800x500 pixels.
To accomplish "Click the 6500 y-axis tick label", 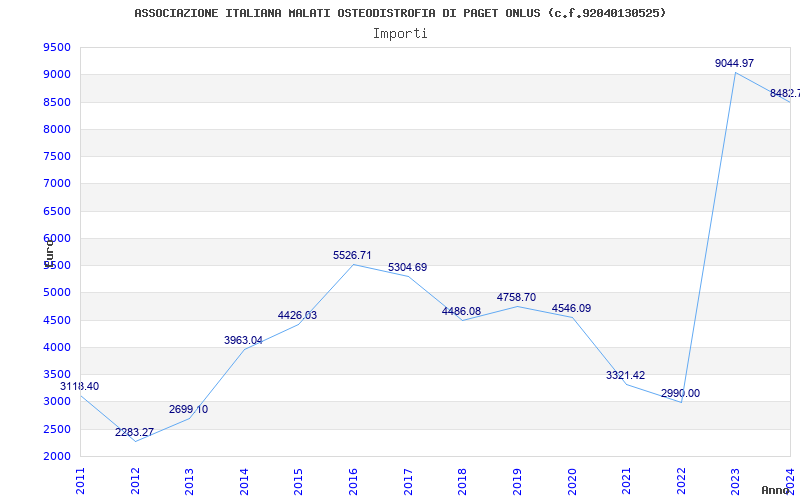I will [57, 211].
